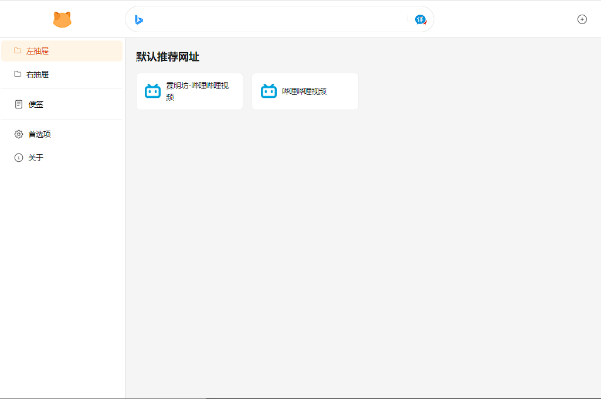Click the circled plus add icon
The image size is (601, 399).
coord(582,19)
